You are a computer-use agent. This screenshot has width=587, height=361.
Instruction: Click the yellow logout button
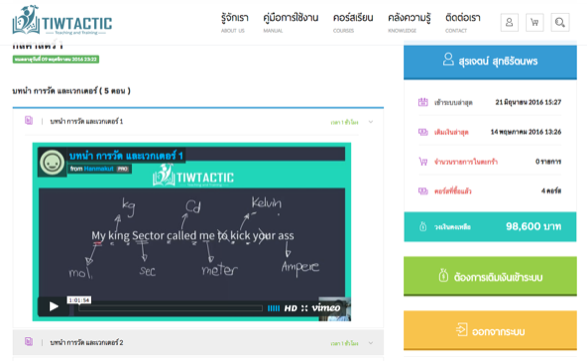(490, 330)
